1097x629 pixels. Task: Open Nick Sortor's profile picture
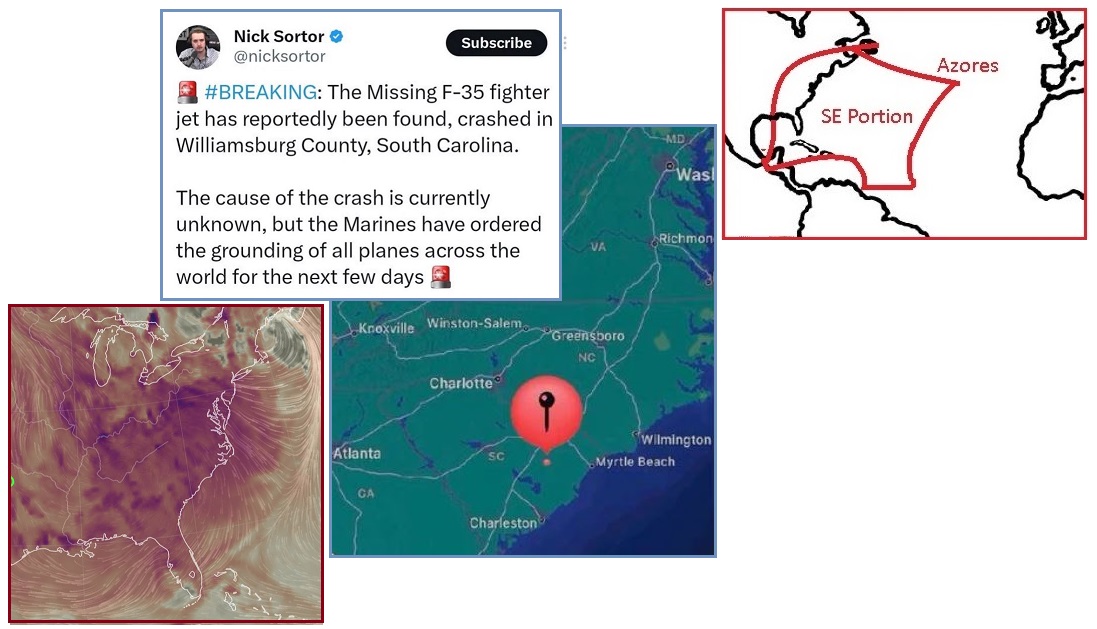pyautogui.click(x=197, y=47)
